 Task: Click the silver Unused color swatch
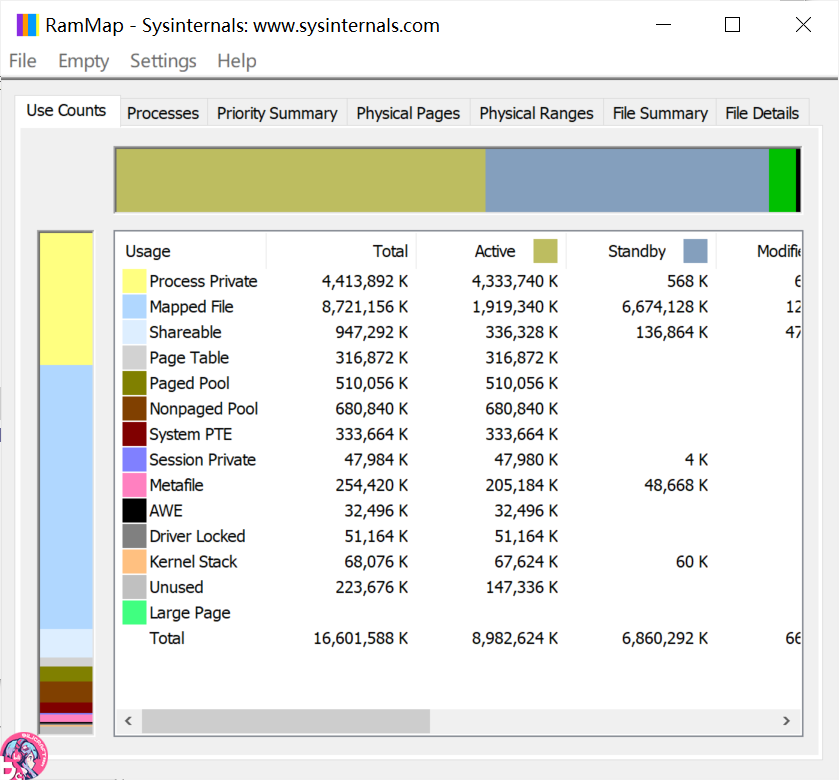pos(134,587)
